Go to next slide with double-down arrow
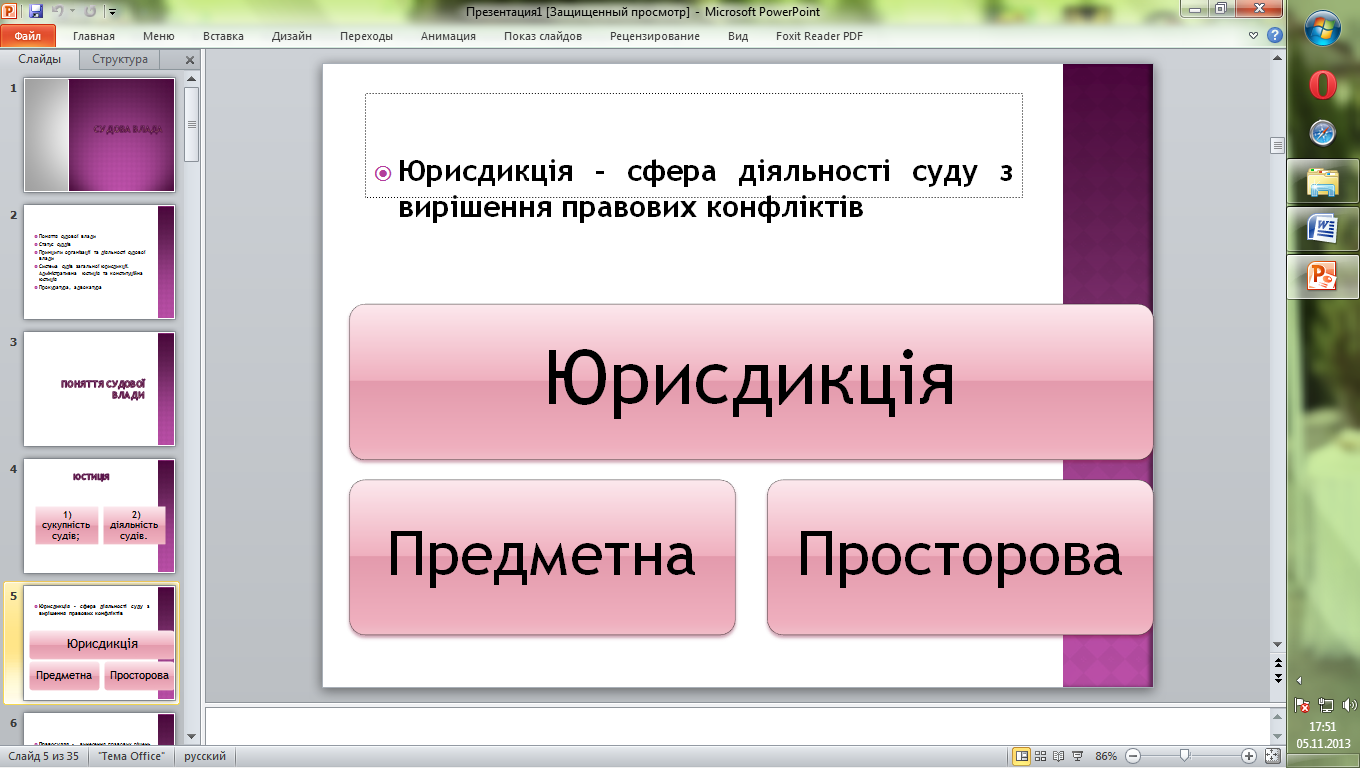This screenshot has width=1360, height=768. click(x=1277, y=677)
